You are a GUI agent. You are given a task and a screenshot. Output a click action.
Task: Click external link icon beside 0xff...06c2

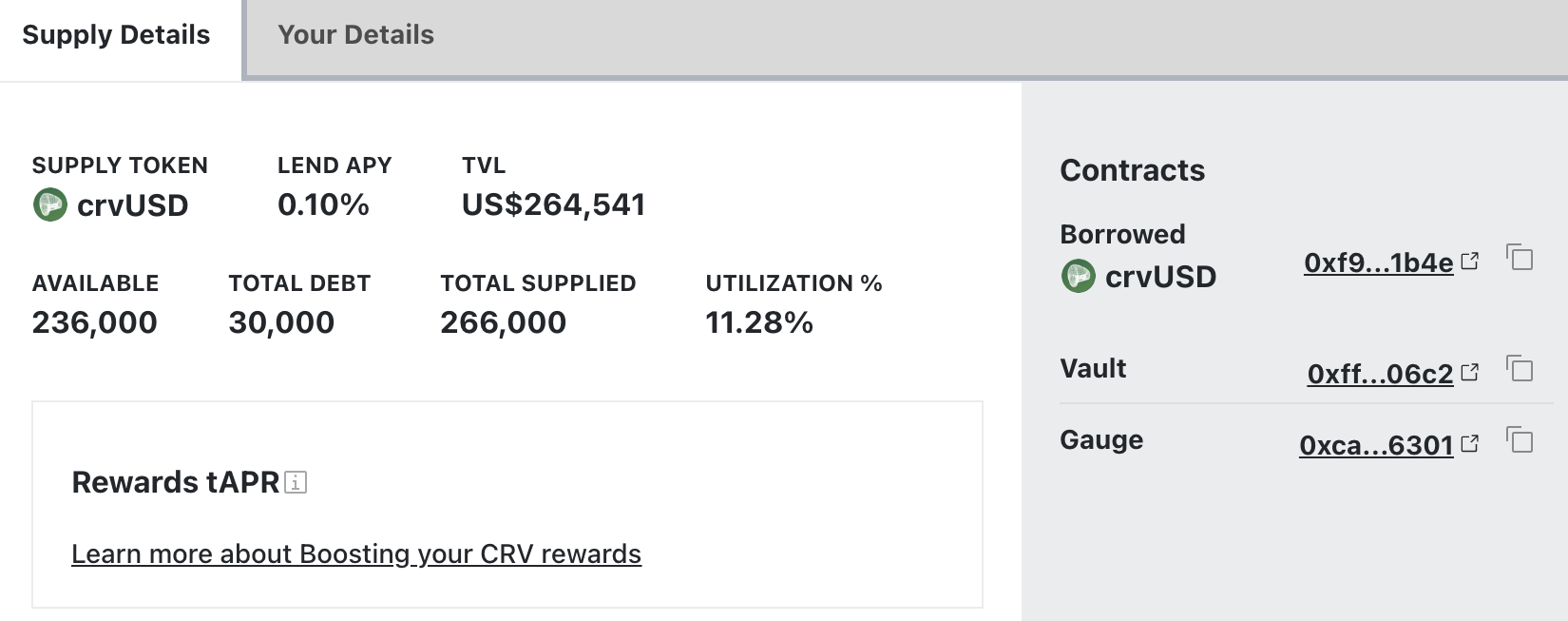pyautogui.click(x=1470, y=373)
